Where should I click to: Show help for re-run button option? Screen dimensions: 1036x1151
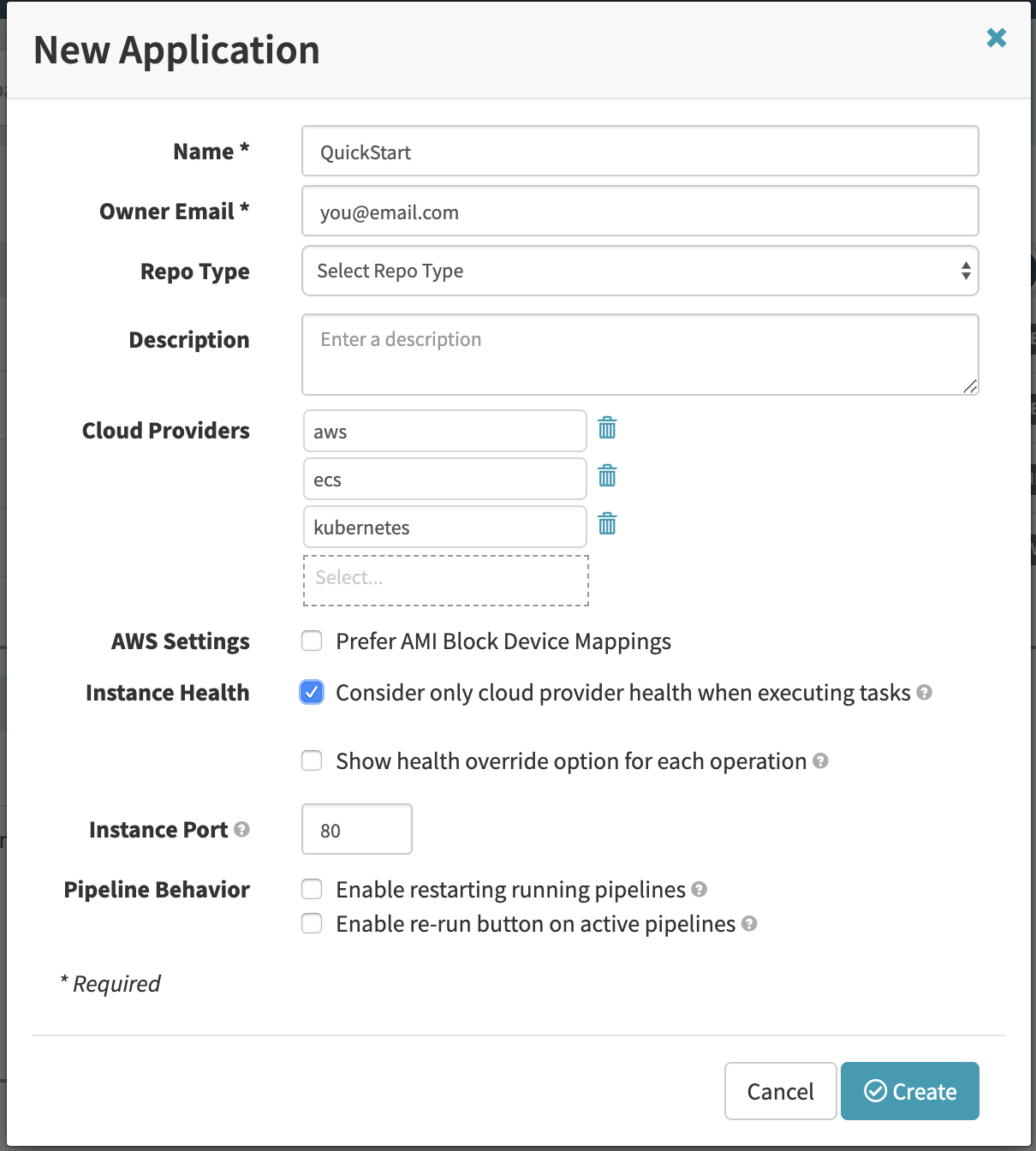[749, 923]
